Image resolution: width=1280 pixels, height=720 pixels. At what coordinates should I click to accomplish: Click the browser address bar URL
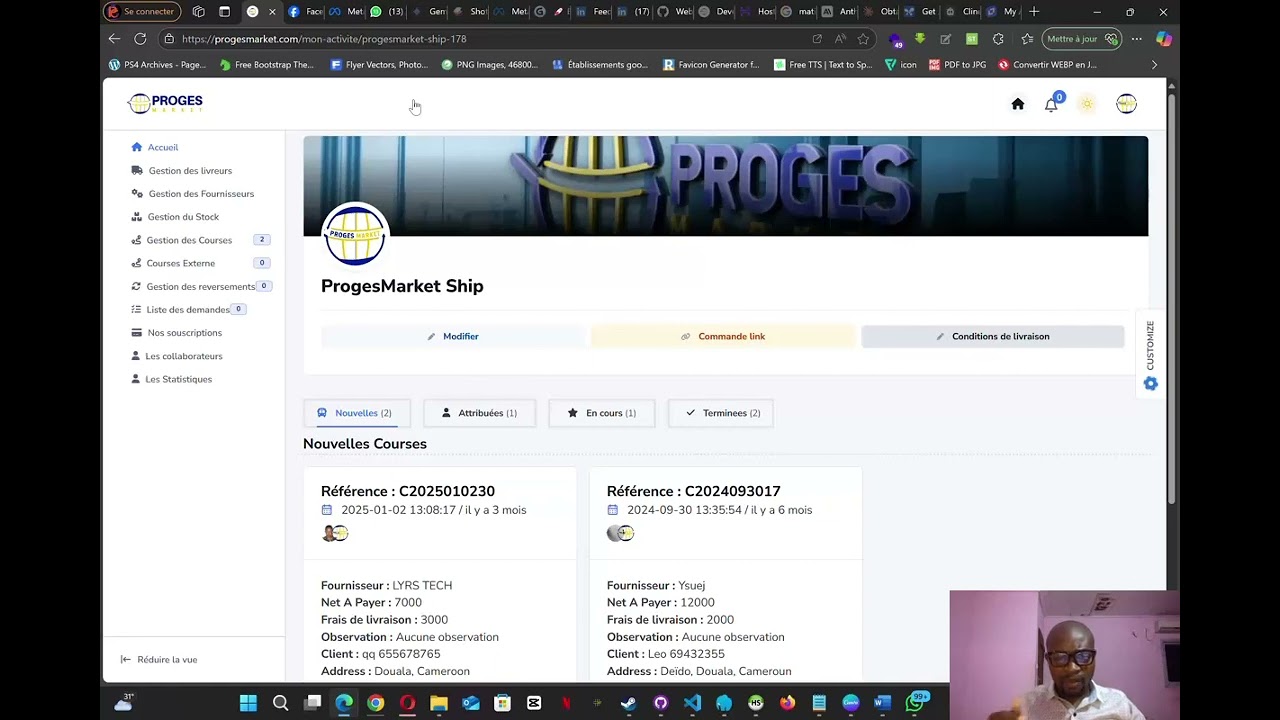pos(324,39)
